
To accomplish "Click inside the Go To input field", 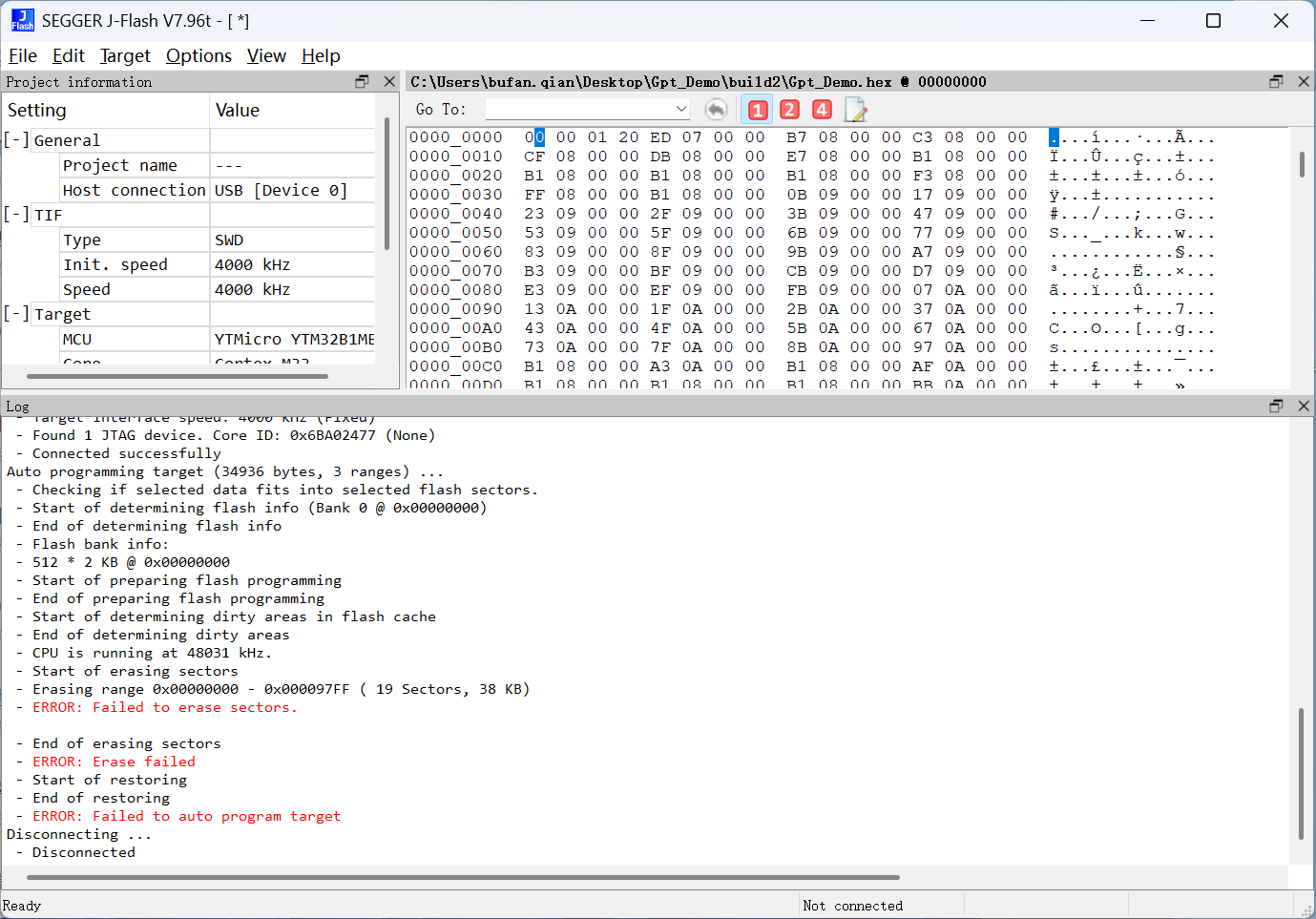I will point(579,110).
